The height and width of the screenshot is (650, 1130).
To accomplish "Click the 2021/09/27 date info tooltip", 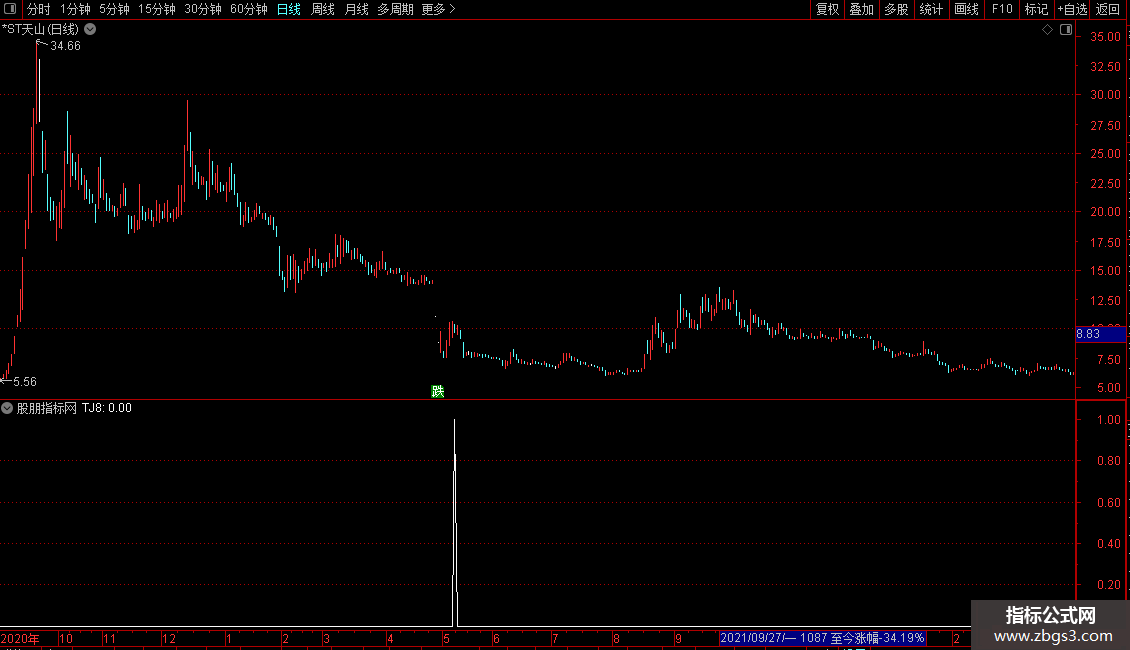I will click(822, 638).
